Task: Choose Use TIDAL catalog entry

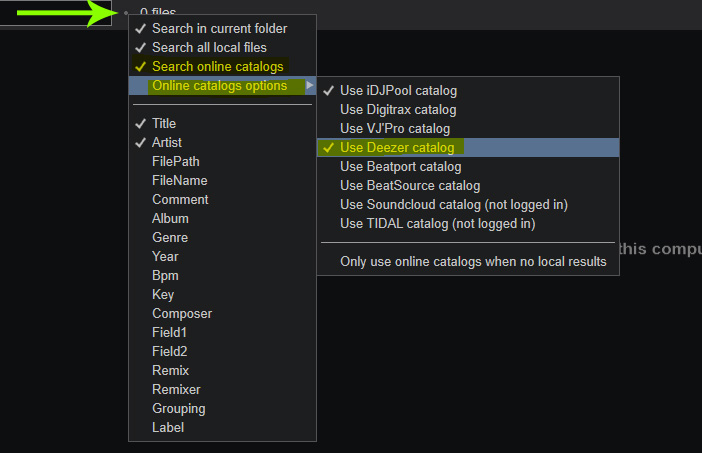Action: click(468, 223)
